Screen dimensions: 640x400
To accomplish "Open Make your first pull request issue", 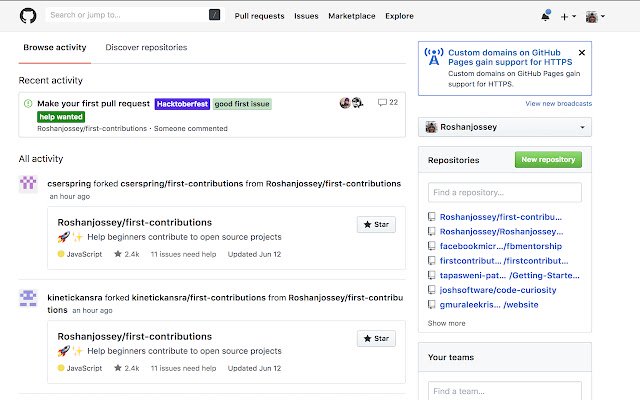I will 93,104.
